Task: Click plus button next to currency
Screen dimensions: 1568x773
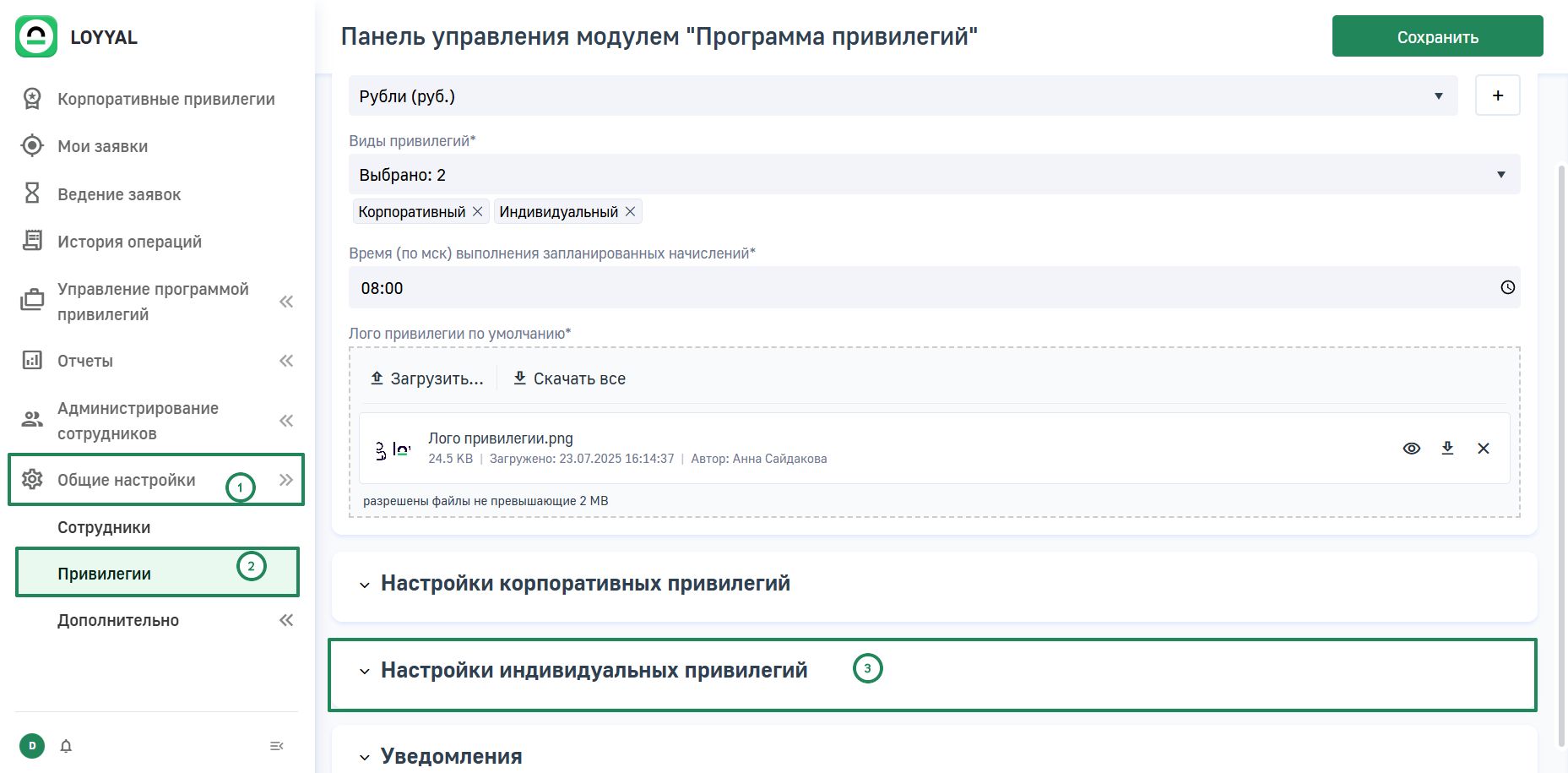Action: pyautogui.click(x=1497, y=95)
